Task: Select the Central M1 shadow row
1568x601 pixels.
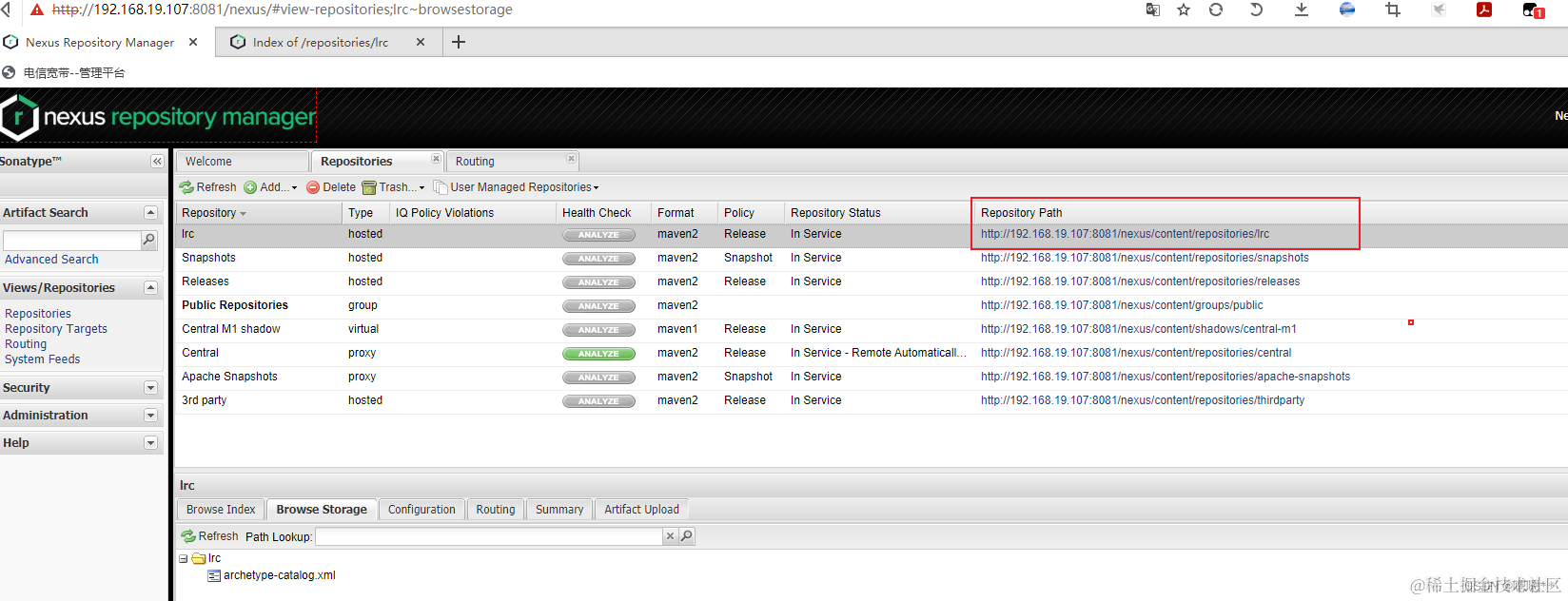Action: 872,329
